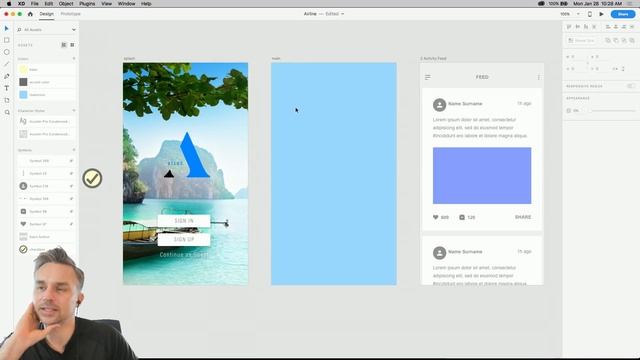Click the last boolean operation icon
The image size is (640, 360).
click(x=632, y=40)
